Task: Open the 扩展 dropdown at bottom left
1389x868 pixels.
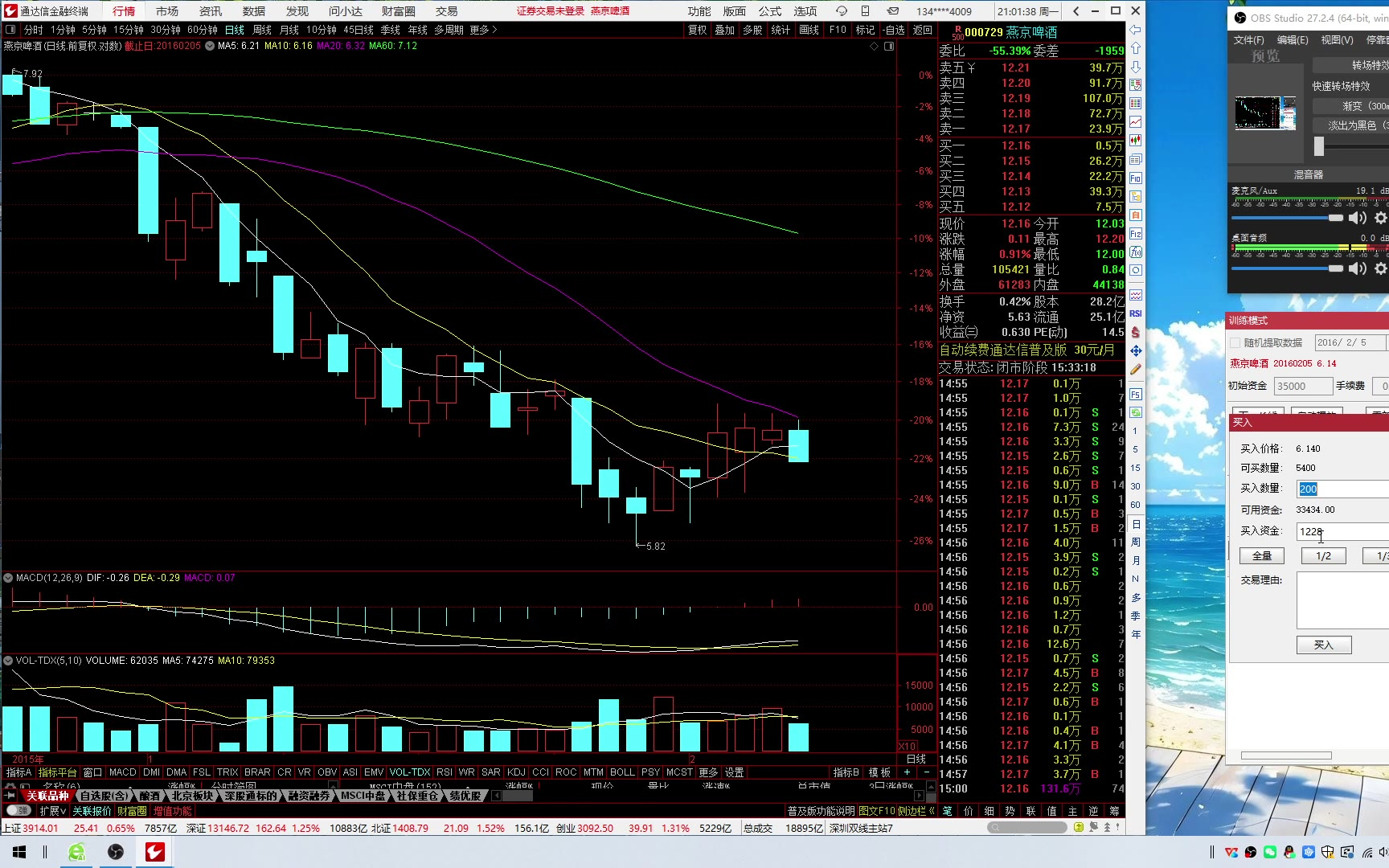Action: (x=53, y=811)
